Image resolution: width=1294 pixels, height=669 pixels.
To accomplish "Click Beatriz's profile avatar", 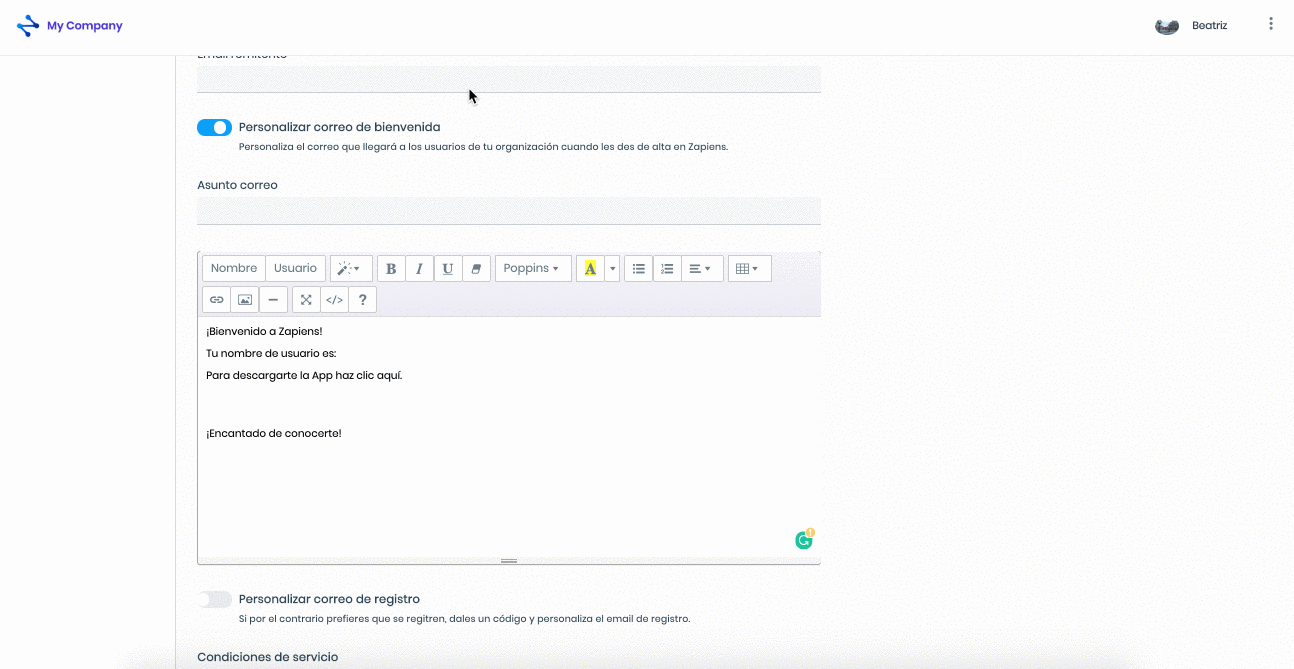I will point(1167,26).
